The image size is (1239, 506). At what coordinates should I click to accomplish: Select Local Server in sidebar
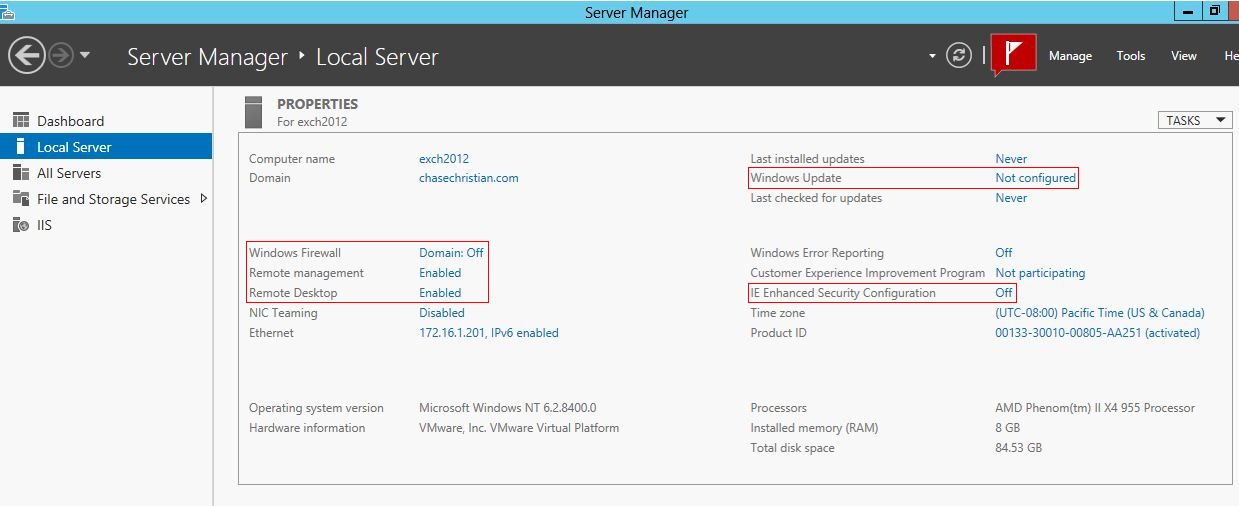coord(106,147)
